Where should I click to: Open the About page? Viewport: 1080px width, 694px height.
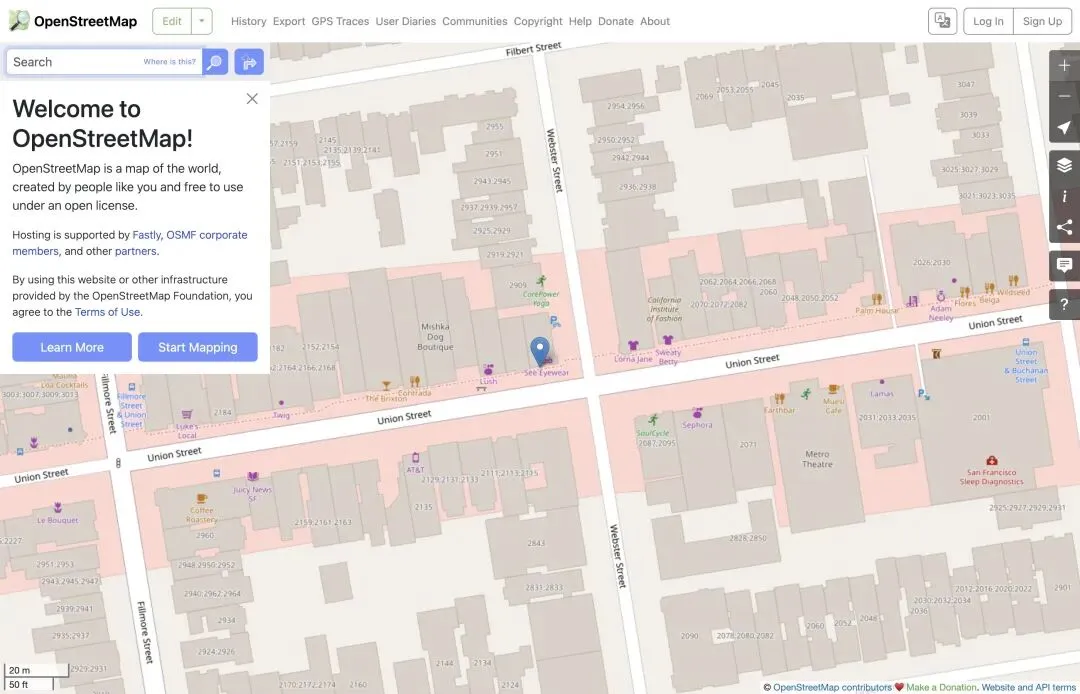pos(655,21)
